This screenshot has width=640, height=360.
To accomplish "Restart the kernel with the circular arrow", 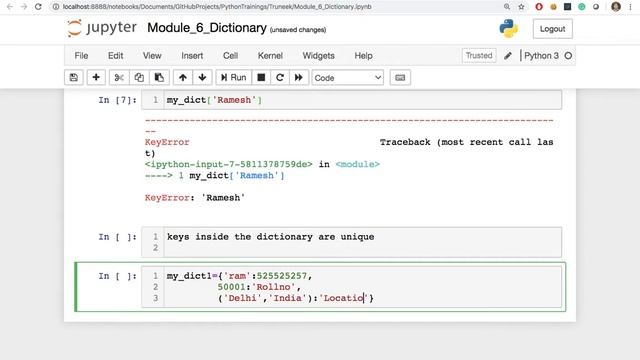I will tap(280, 78).
